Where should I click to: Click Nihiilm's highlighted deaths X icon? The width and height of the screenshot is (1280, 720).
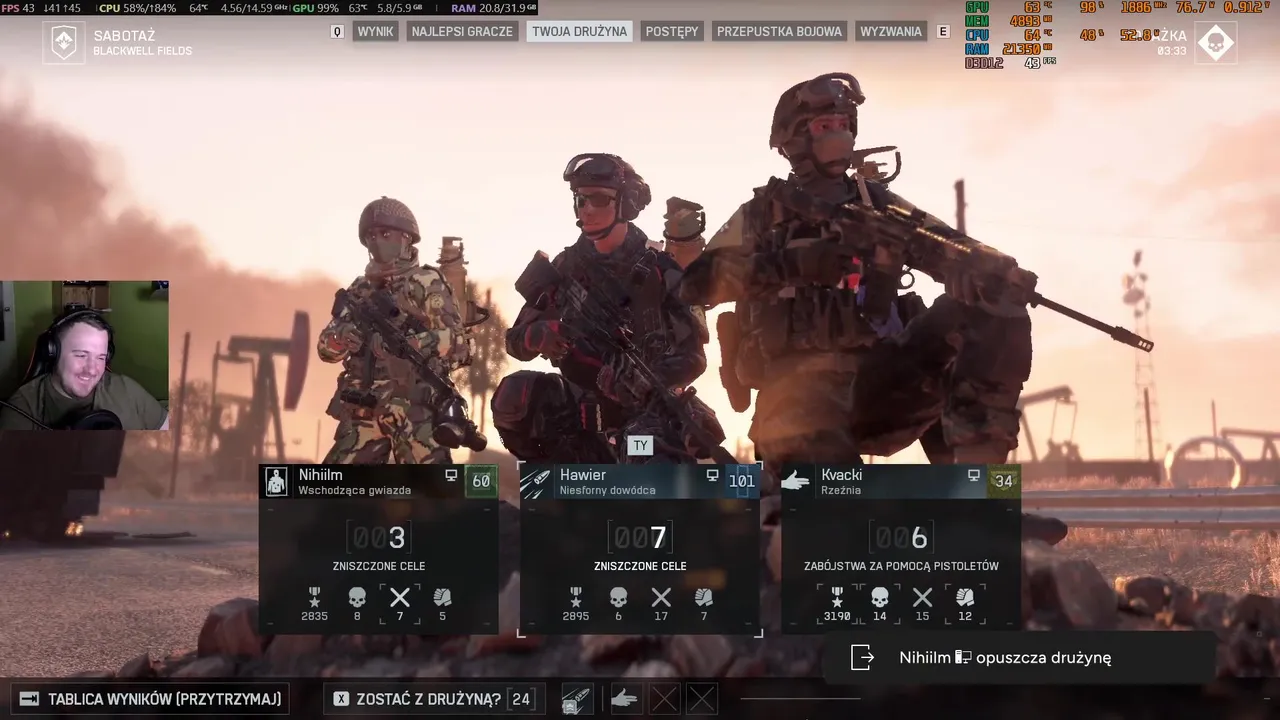[x=400, y=598]
